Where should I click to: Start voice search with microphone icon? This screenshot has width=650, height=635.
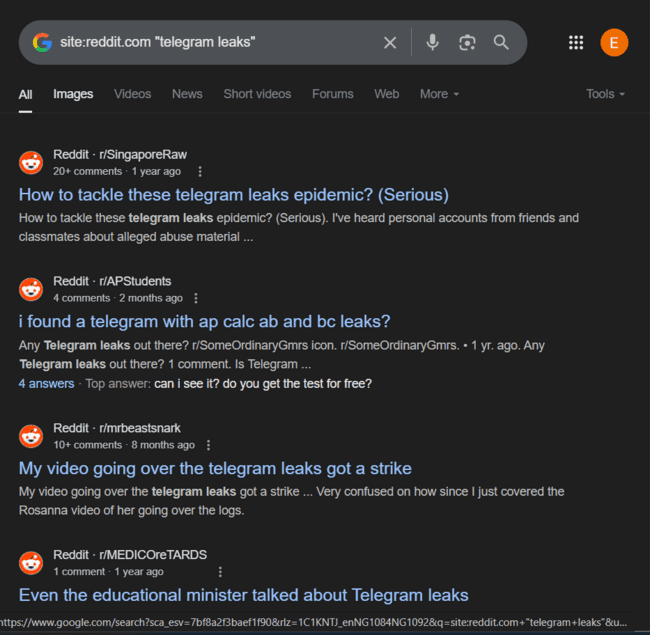[432, 42]
